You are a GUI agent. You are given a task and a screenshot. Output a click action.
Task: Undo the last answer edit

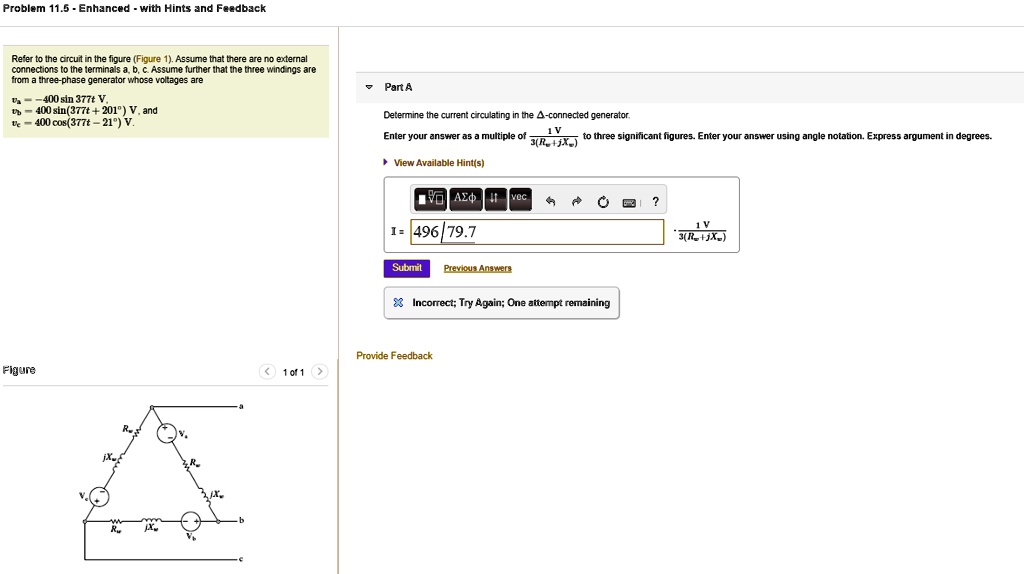click(x=550, y=201)
